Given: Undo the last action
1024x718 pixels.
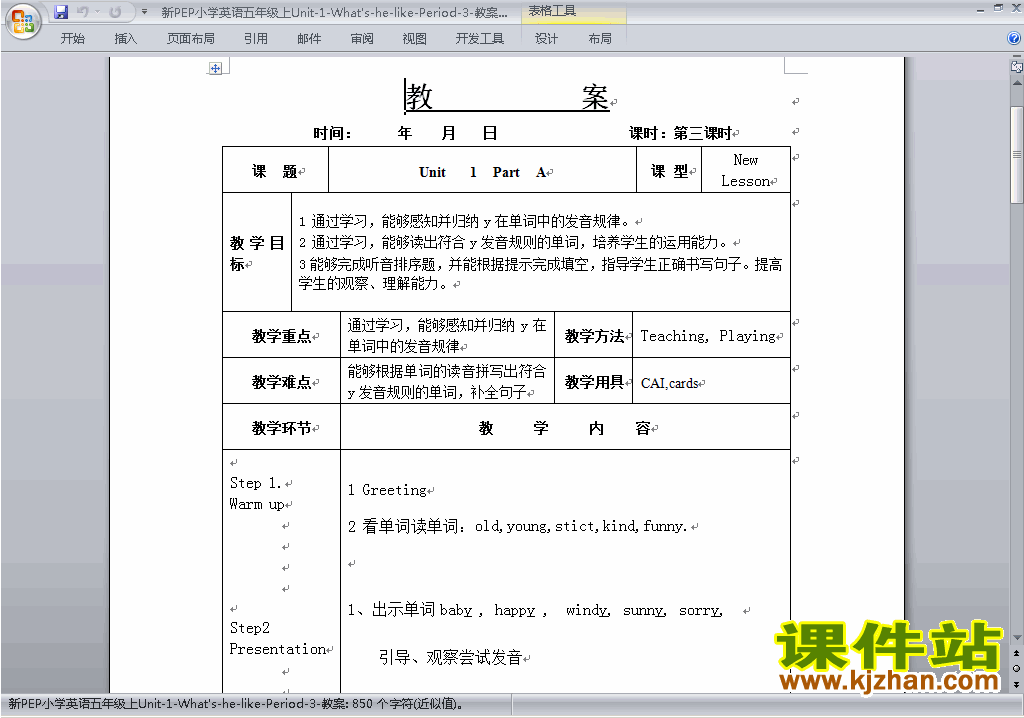Looking at the screenshot, I should [x=82, y=12].
